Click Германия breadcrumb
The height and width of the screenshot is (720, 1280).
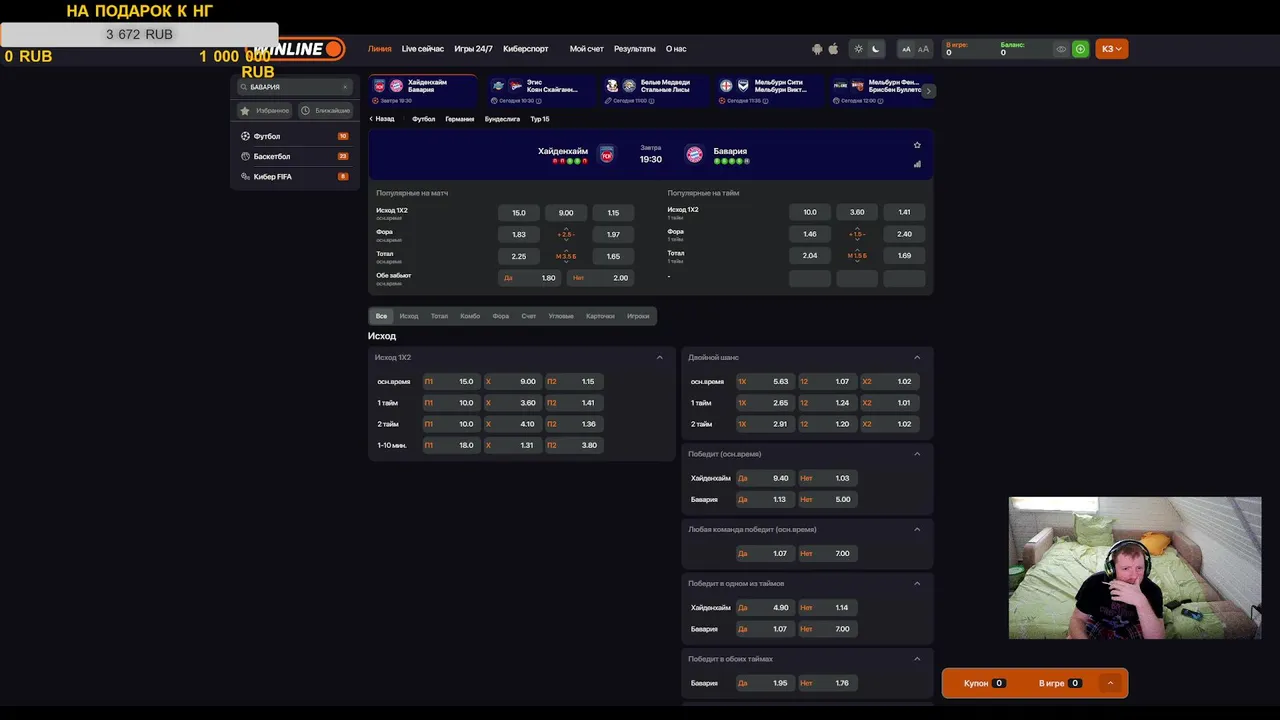click(460, 119)
